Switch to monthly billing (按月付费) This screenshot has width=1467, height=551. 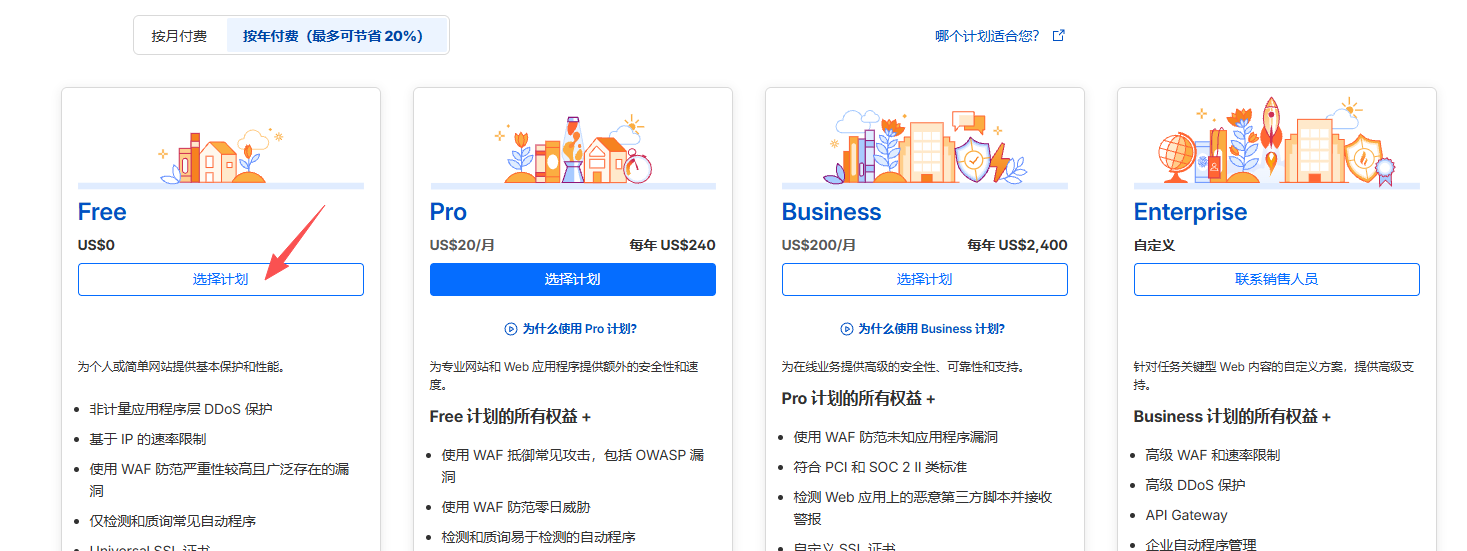click(x=180, y=36)
